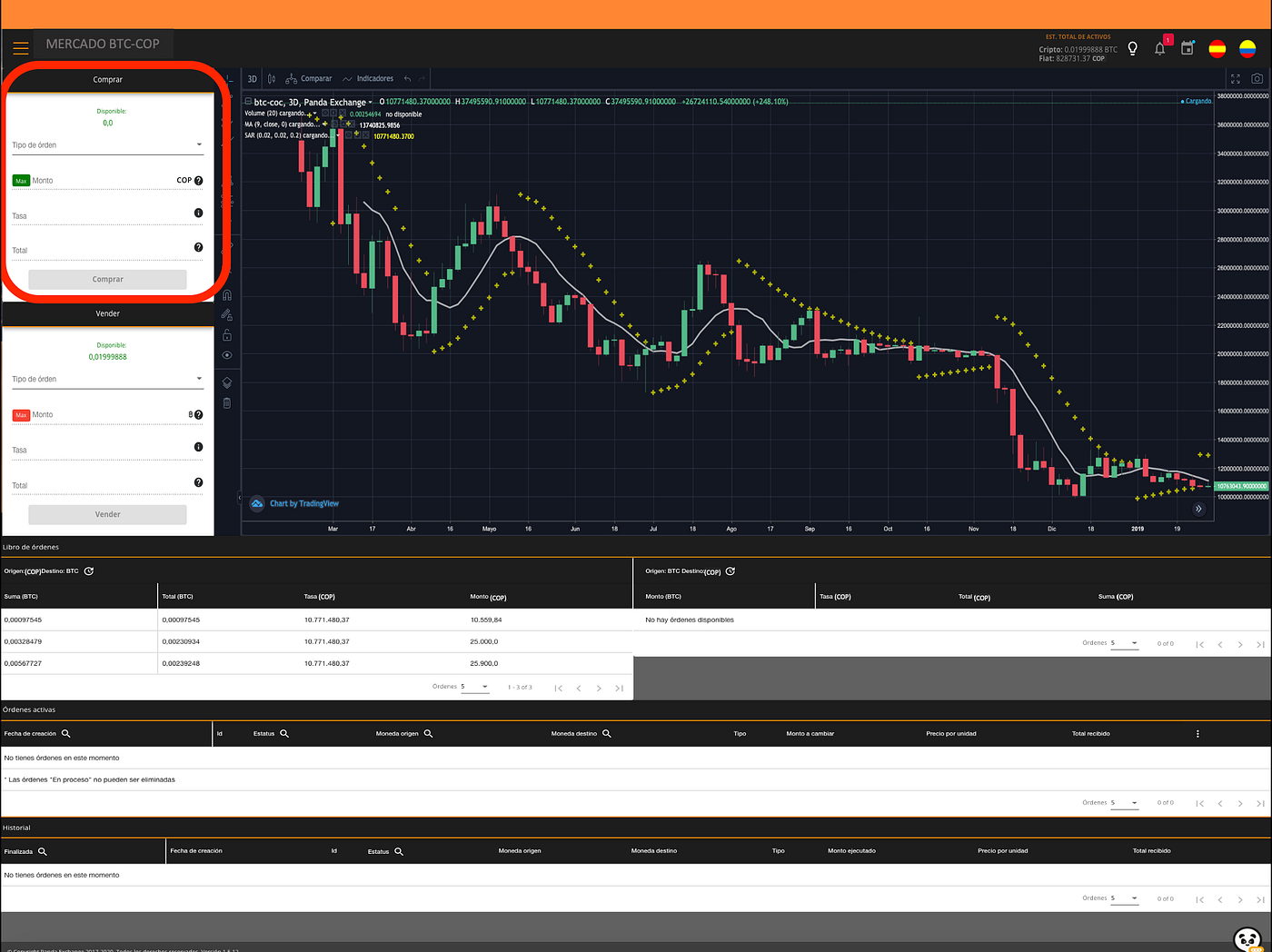Toggle stay in drawing mode pencil

click(227, 315)
